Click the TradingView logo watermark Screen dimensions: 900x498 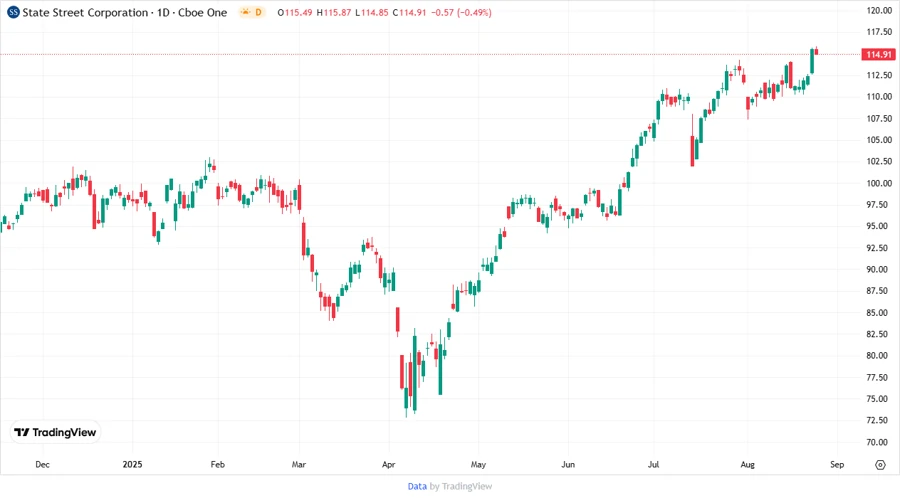[x=56, y=432]
